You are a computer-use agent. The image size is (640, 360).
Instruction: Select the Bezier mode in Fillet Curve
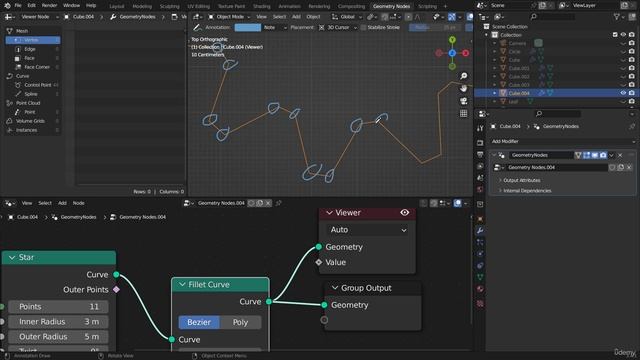pos(199,322)
